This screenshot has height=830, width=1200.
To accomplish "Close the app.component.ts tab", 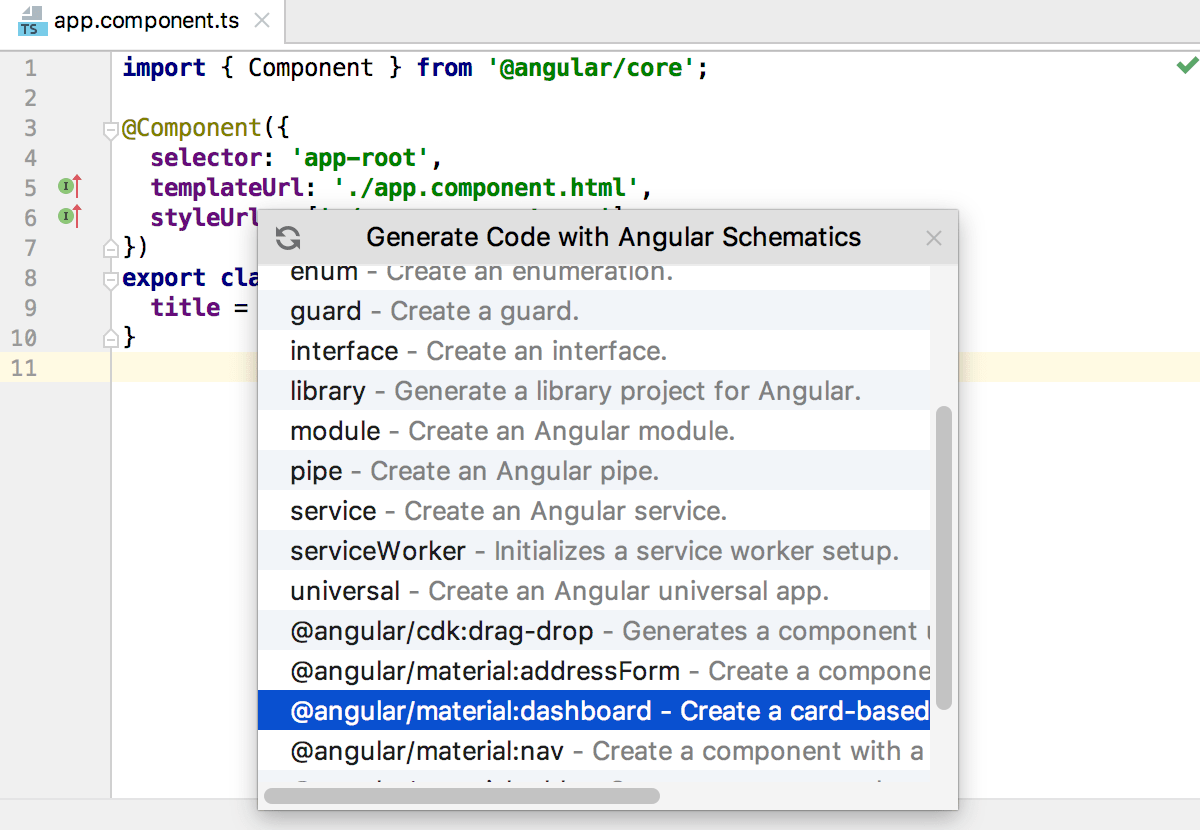I will (262, 21).
